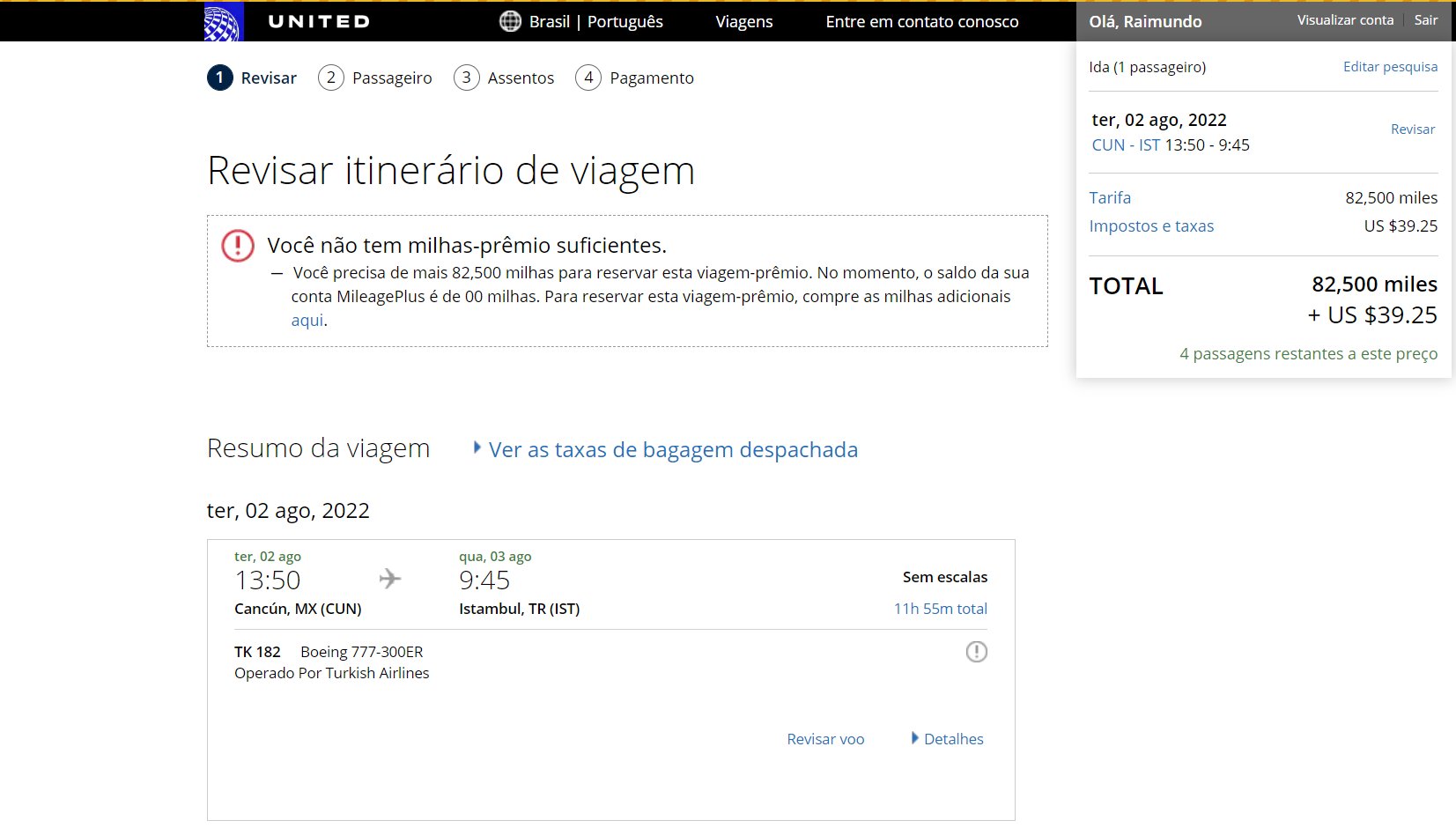
Task: Click total 82,500 miles amount
Action: click(1375, 285)
